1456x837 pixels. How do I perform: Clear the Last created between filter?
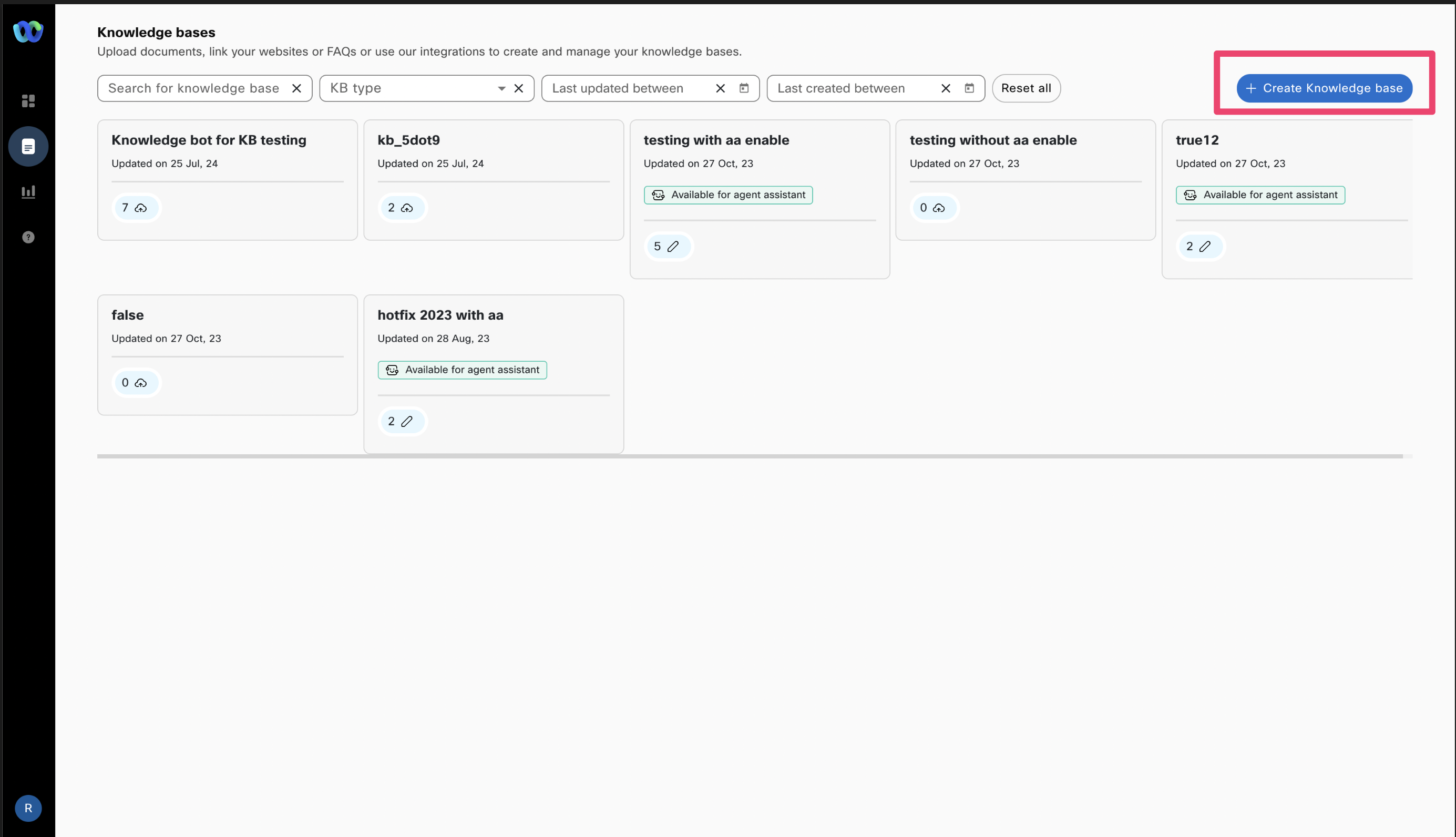click(x=945, y=88)
